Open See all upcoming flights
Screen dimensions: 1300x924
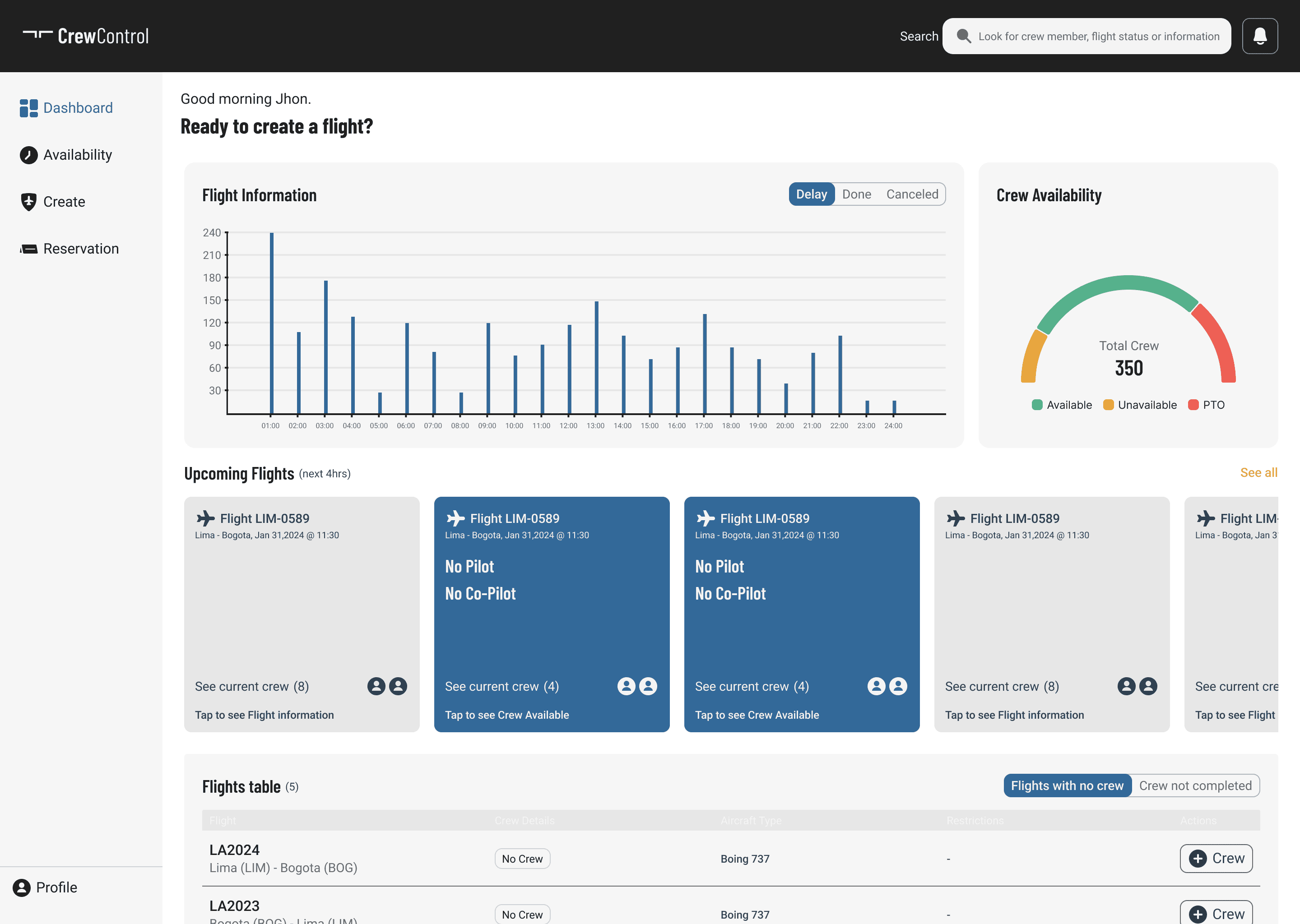pyautogui.click(x=1258, y=473)
